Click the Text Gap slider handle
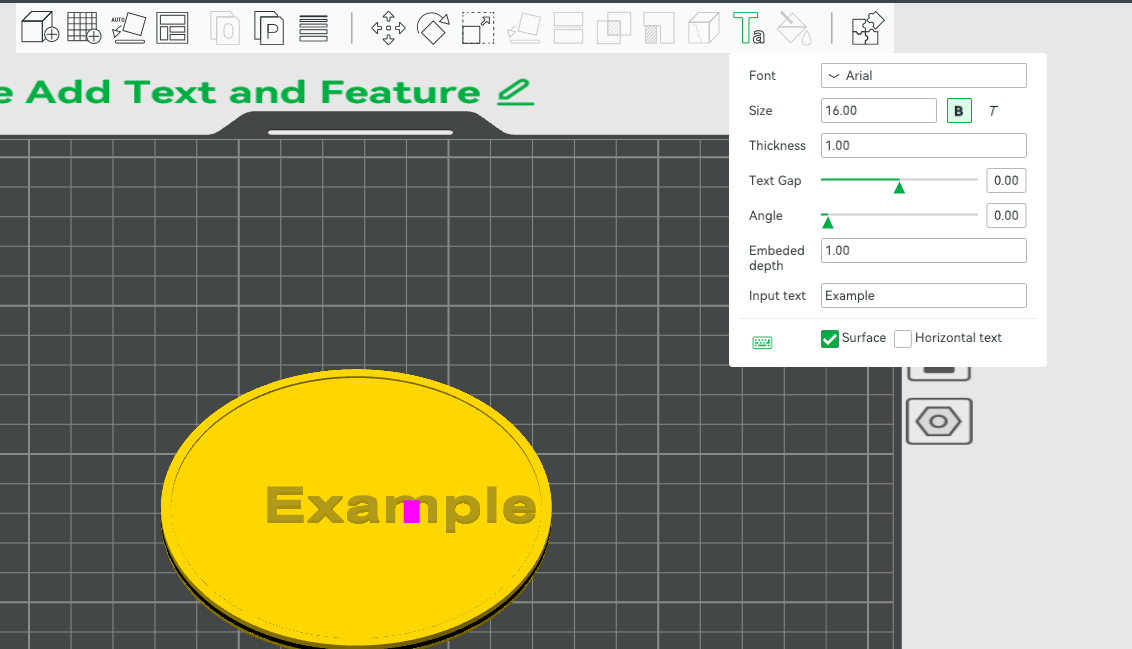1132x649 pixels. coord(899,187)
